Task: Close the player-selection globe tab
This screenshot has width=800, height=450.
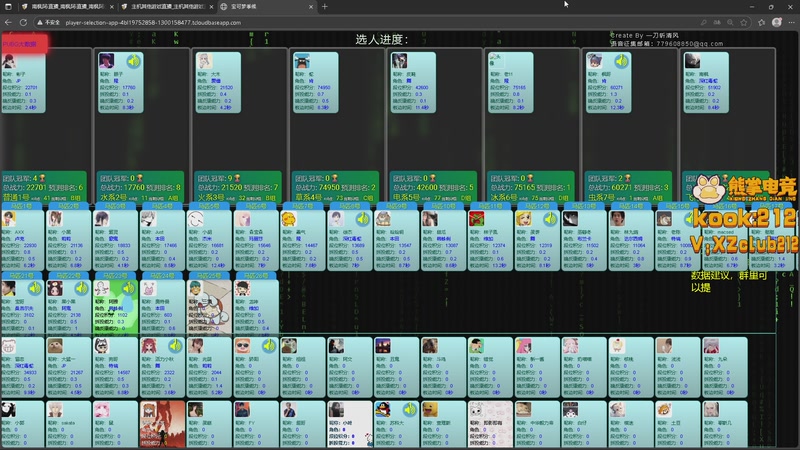Action: pos(311,7)
